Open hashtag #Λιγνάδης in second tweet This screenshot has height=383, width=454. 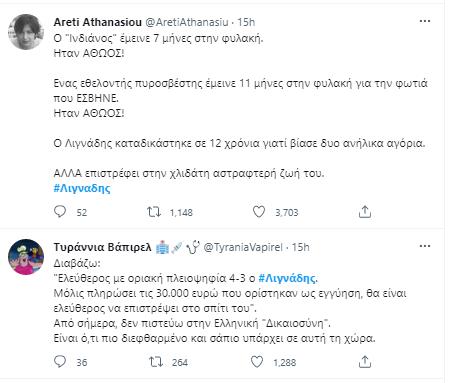(x=288, y=278)
